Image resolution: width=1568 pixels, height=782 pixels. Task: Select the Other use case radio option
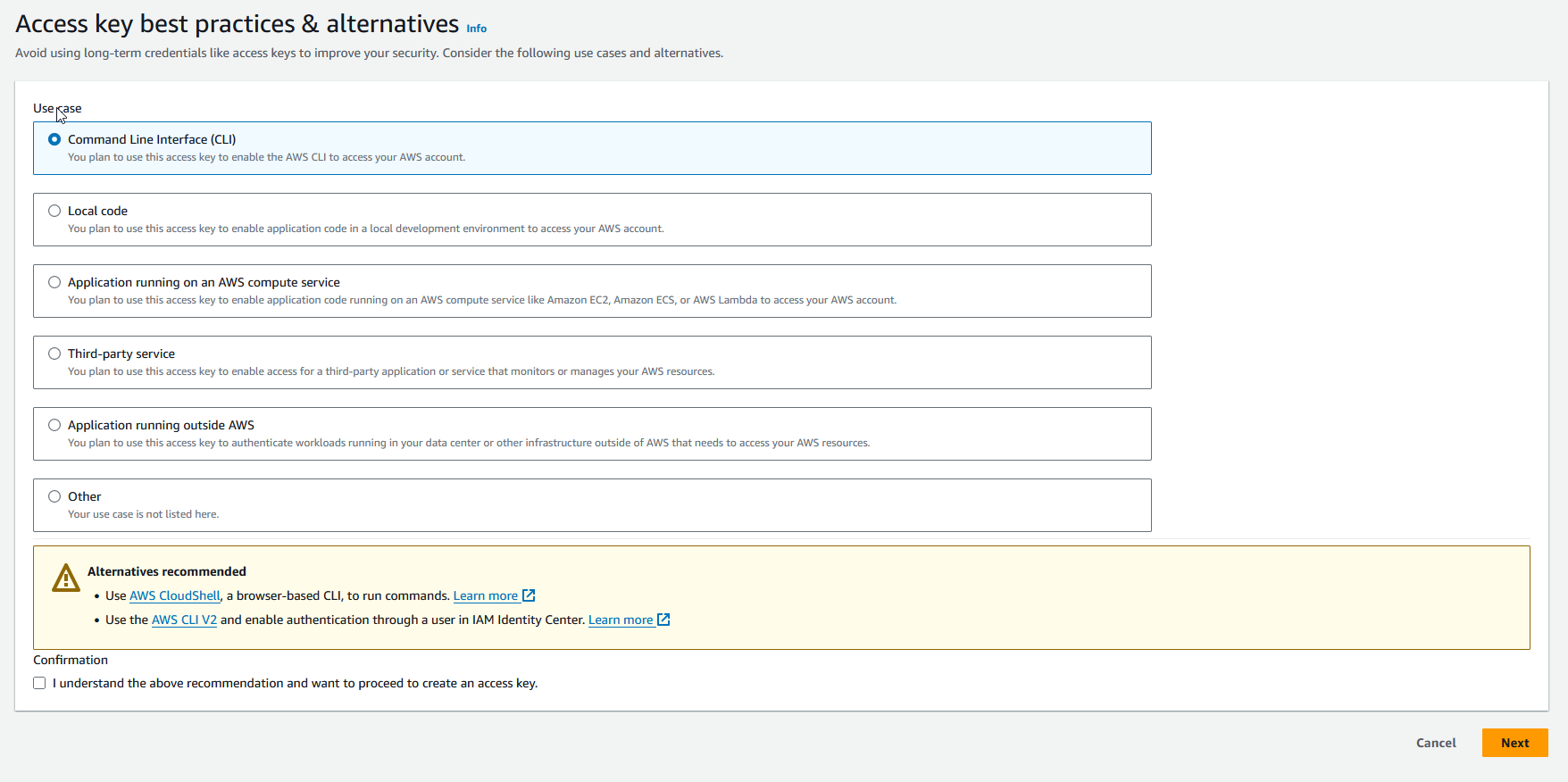54,496
